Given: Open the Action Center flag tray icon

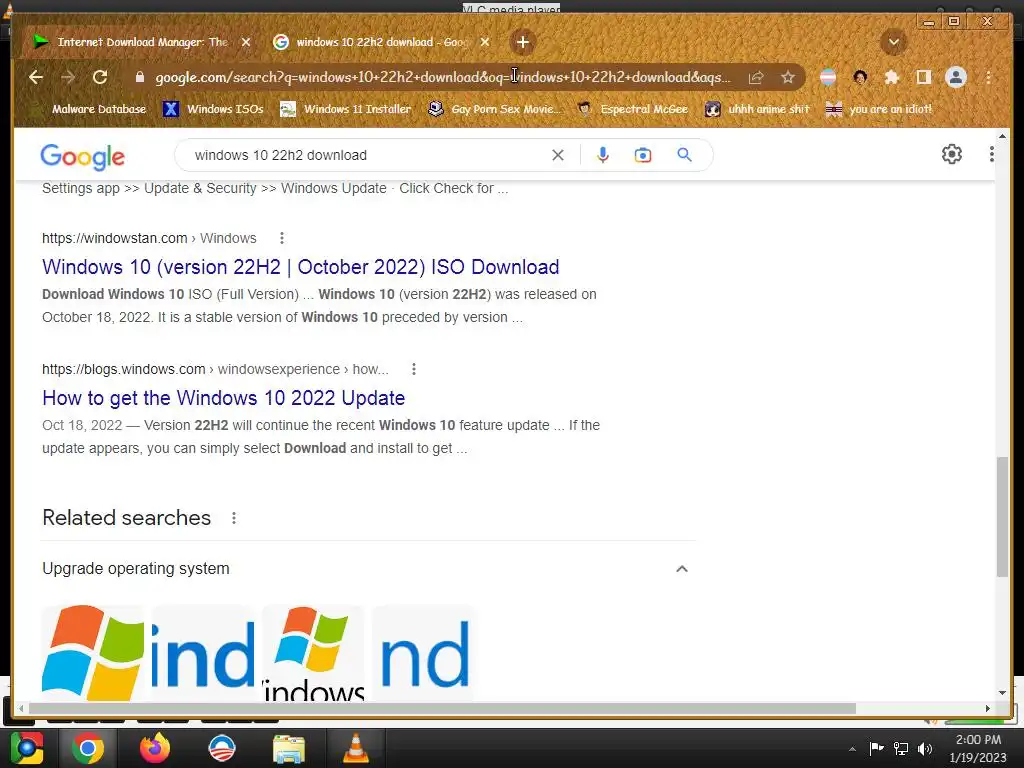Looking at the screenshot, I should [x=876, y=749].
